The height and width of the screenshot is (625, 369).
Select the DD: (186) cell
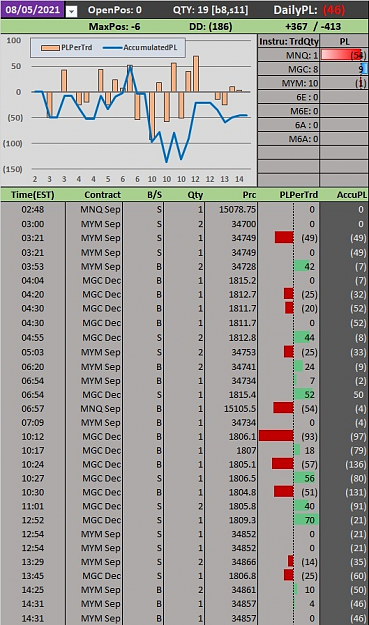(210, 27)
